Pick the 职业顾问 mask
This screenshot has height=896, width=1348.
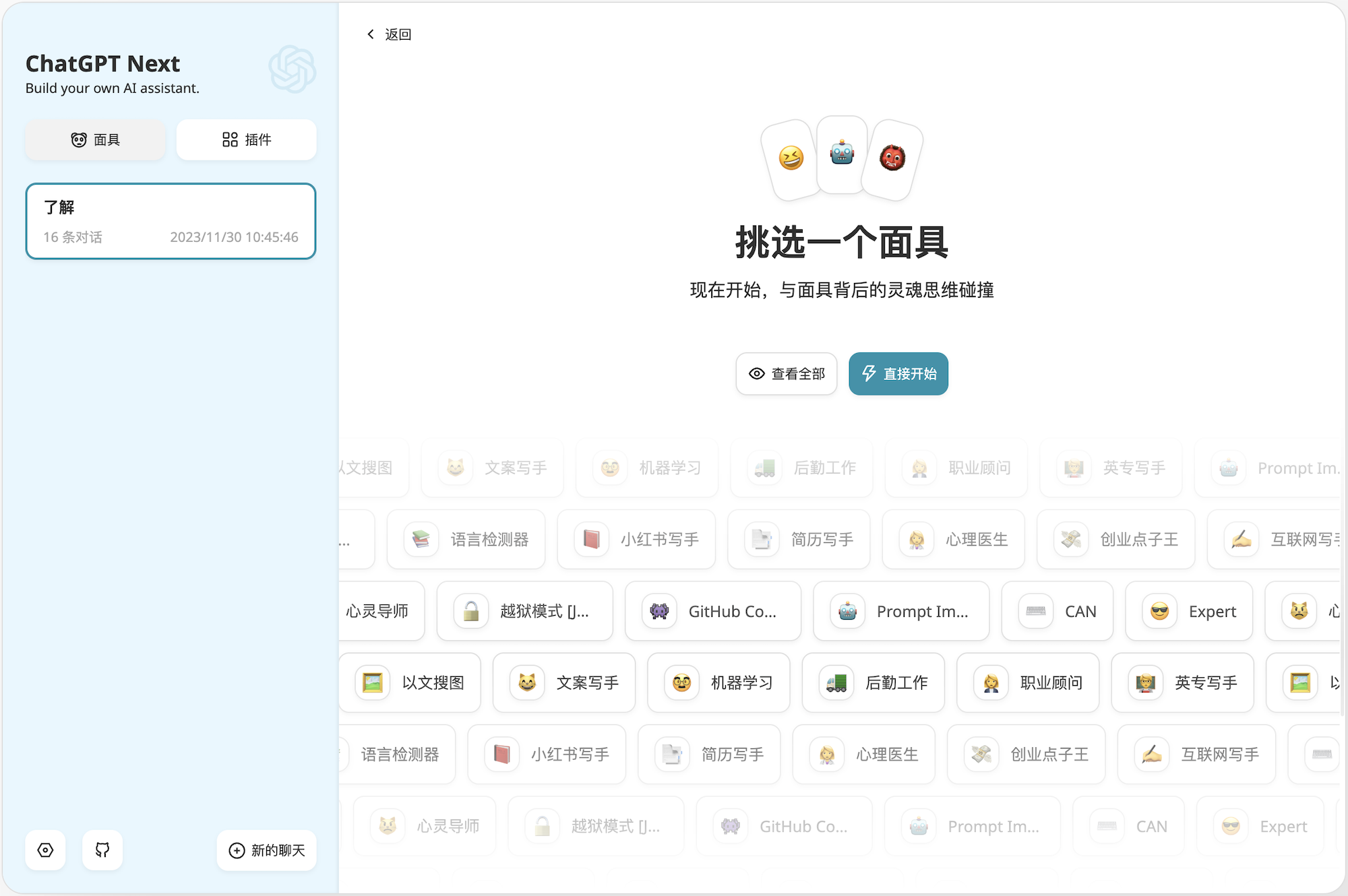(1028, 682)
